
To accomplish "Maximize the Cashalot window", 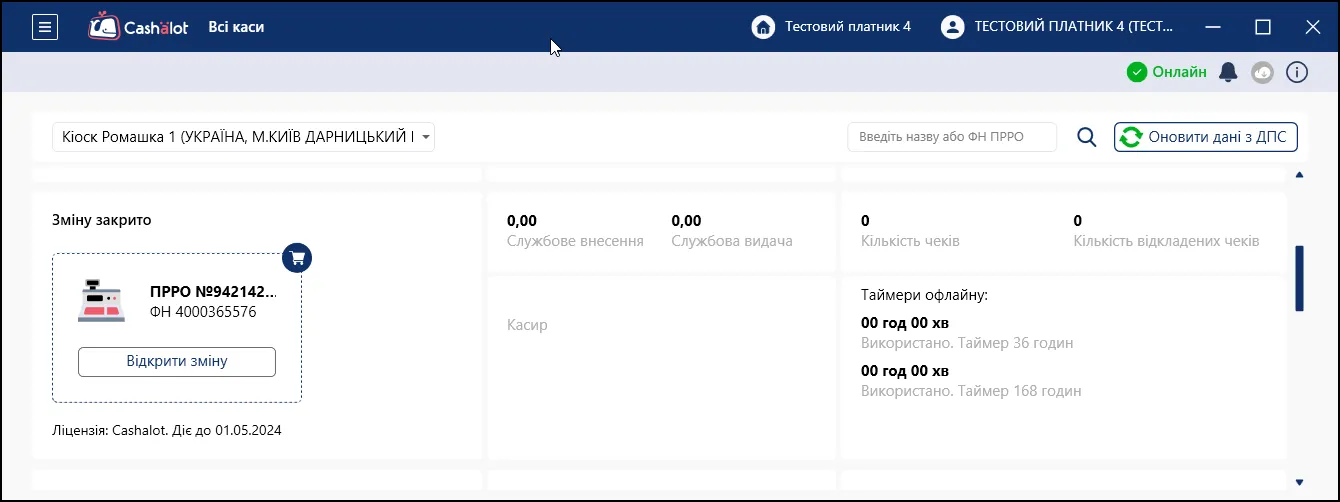I will pyautogui.click(x=1263, y=27).
